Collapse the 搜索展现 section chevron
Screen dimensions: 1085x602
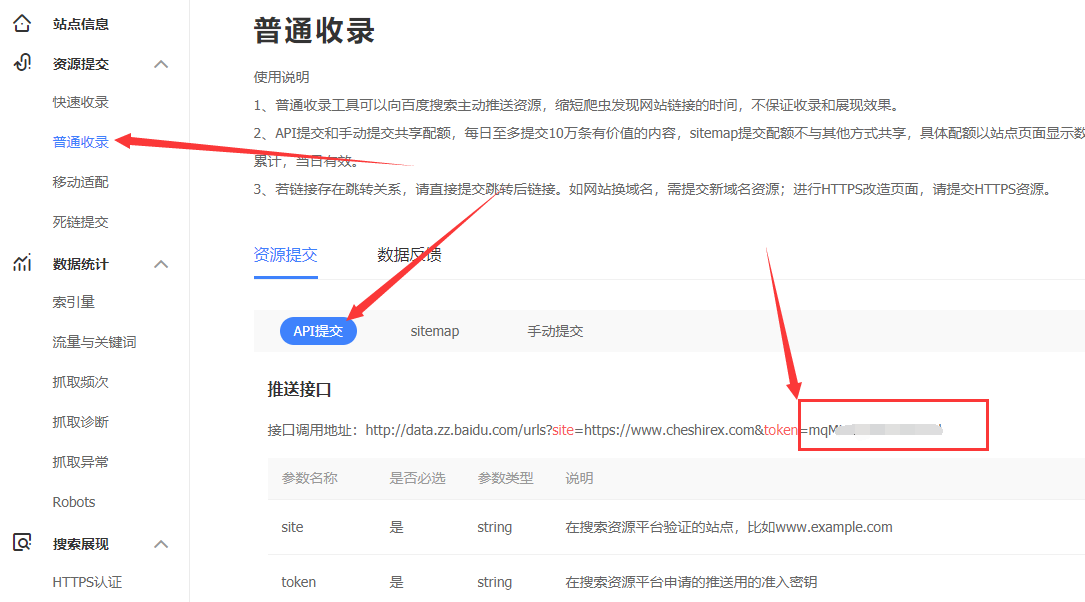161,544
